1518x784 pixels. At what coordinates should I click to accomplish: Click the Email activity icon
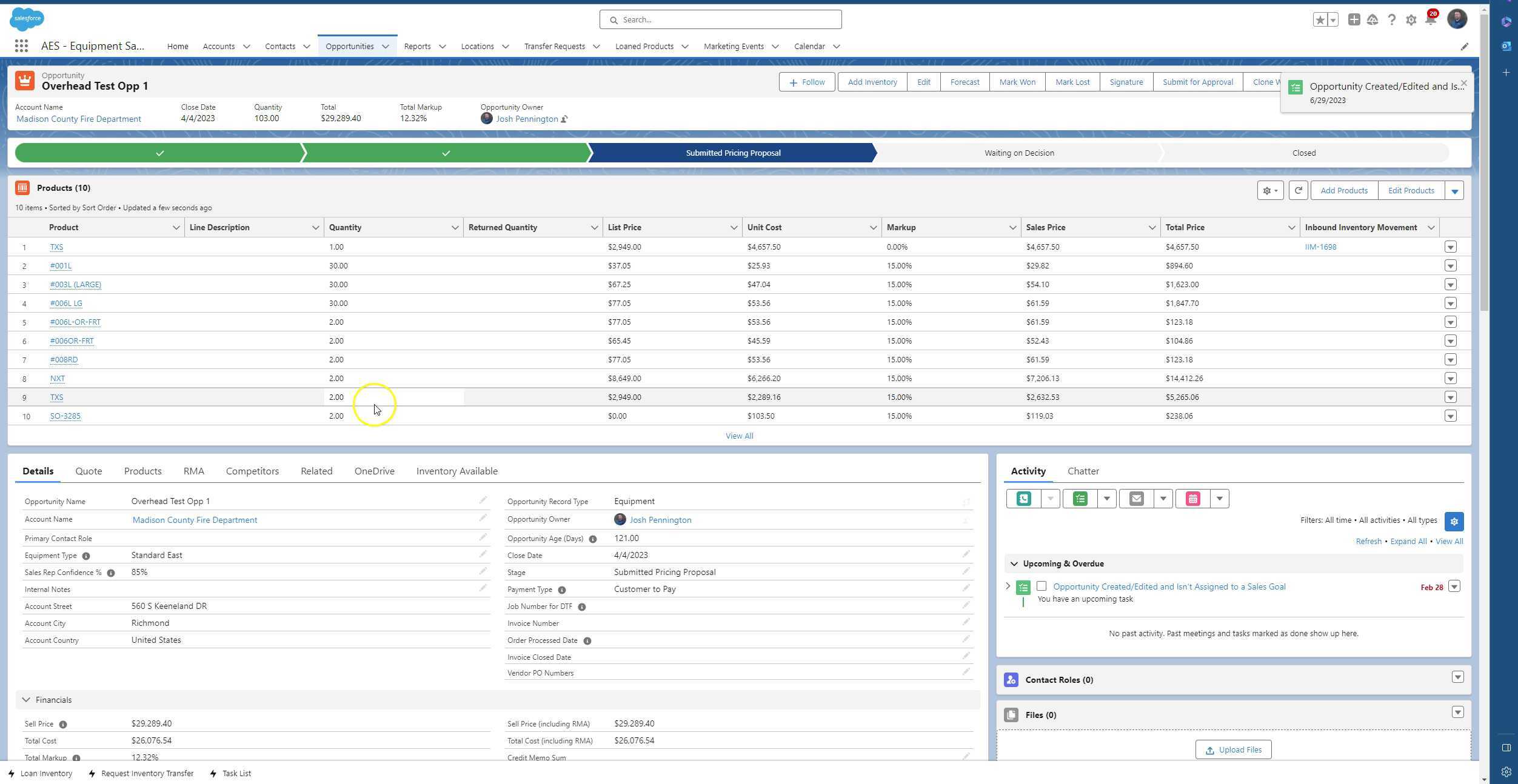click(x=1136, y=499)
